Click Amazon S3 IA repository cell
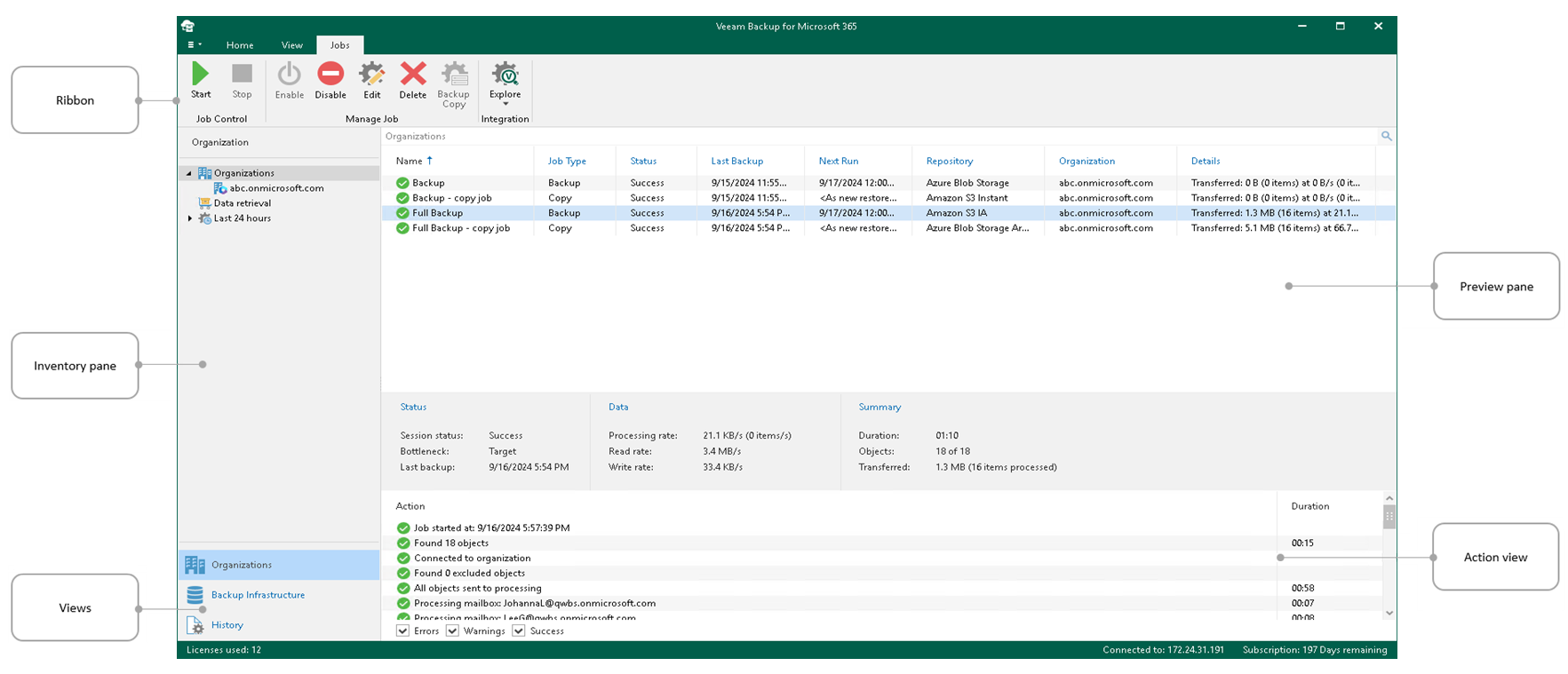1568x674 pixels. (x=956, y=213)
